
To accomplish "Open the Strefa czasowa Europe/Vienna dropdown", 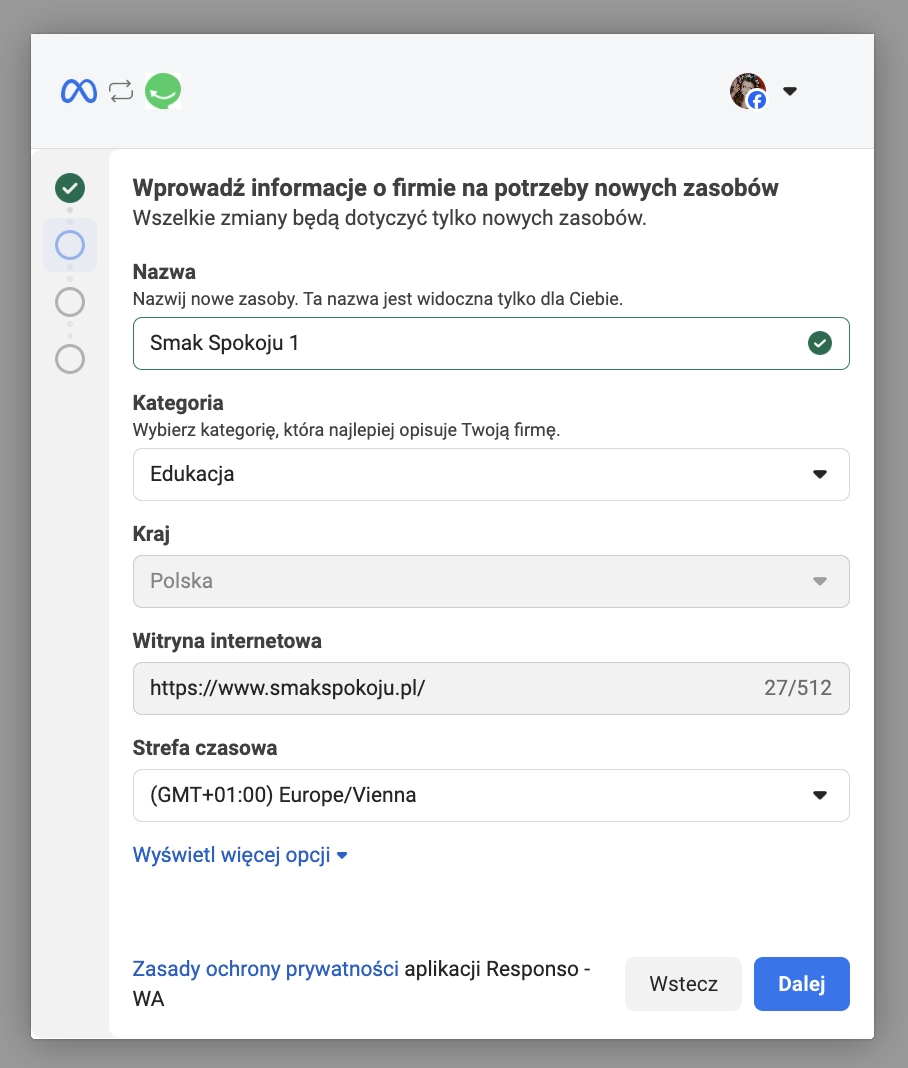I will pyautogui.click(x=491, y=795).
